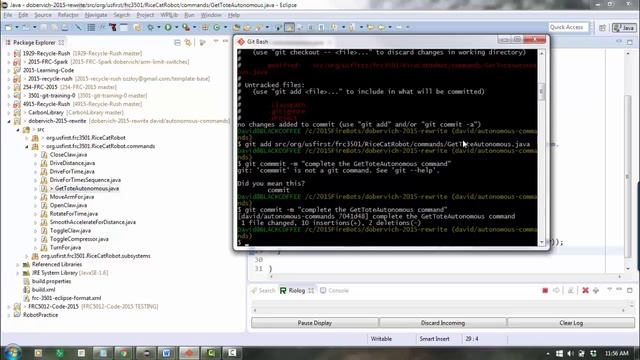Click the Run External Tools icon
This screenshot has height=360, width=640.
coord(186,27)
